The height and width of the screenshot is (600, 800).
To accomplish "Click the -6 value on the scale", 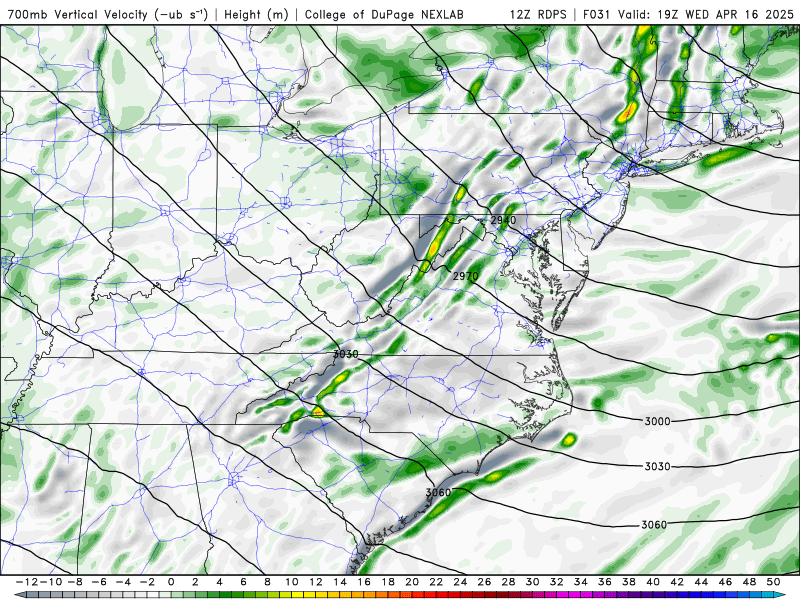I will pyautogui.click(x=99, y=582).
